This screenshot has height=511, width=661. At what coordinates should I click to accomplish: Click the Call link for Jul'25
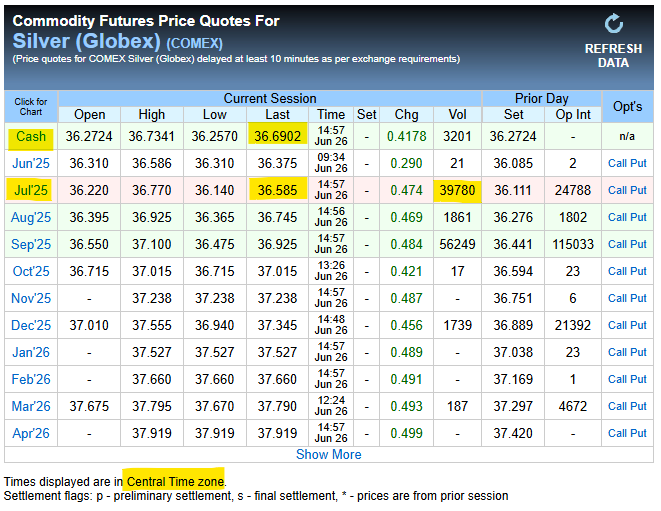pyautogui.click(x=617, y=190)
